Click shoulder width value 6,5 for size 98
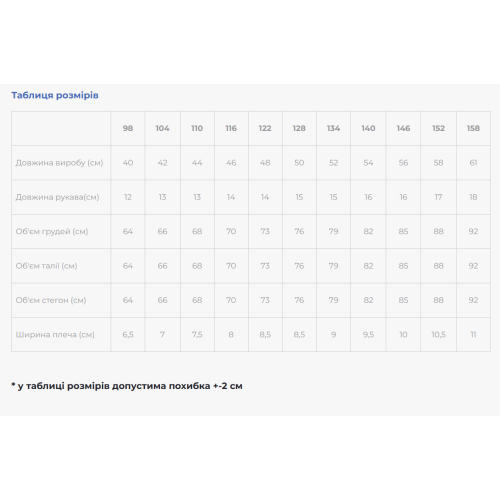Viewport: 500px width, 500px height. [128, 334]
